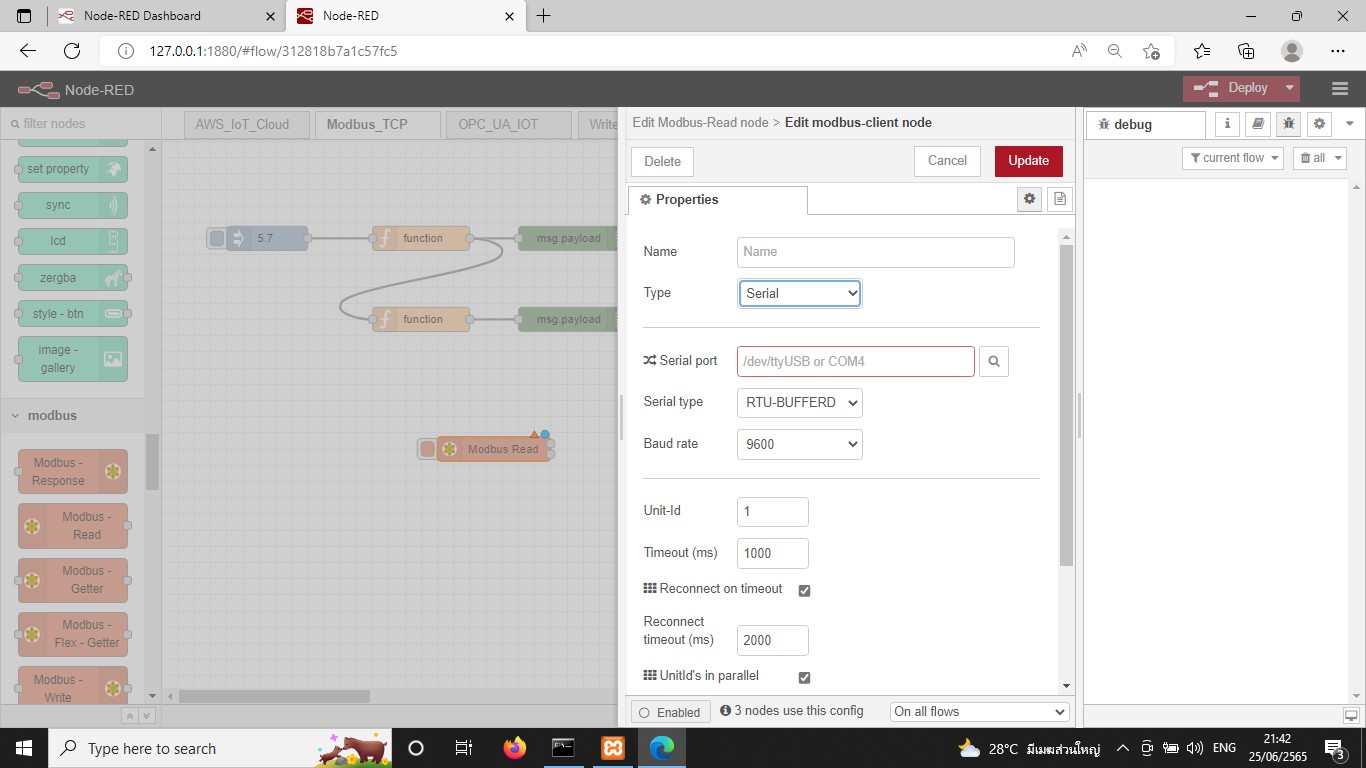Image resolution: width=1366 pixels, height=768 pixels.
Task: Click the Cancel button
Action: point(947,161)
